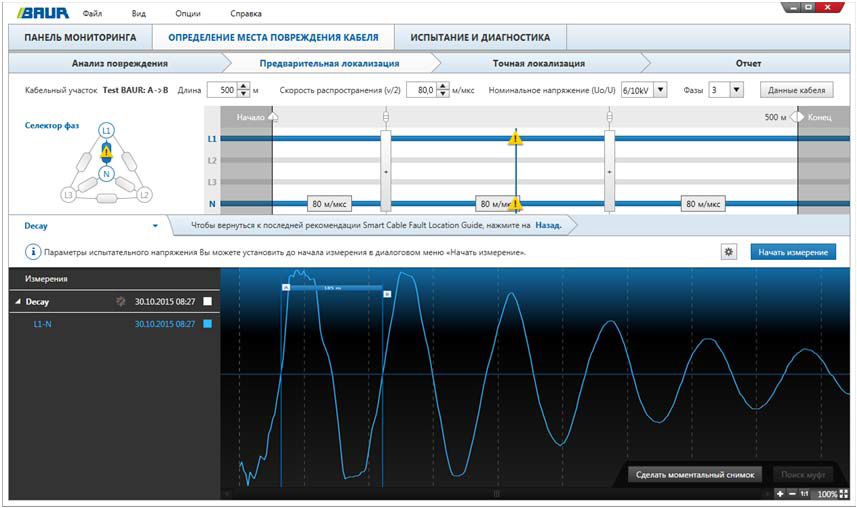857x508 pixels.
Task: Reset waveform zoom to 1:1
Action: pyautogui.click(x=805, y=494)
